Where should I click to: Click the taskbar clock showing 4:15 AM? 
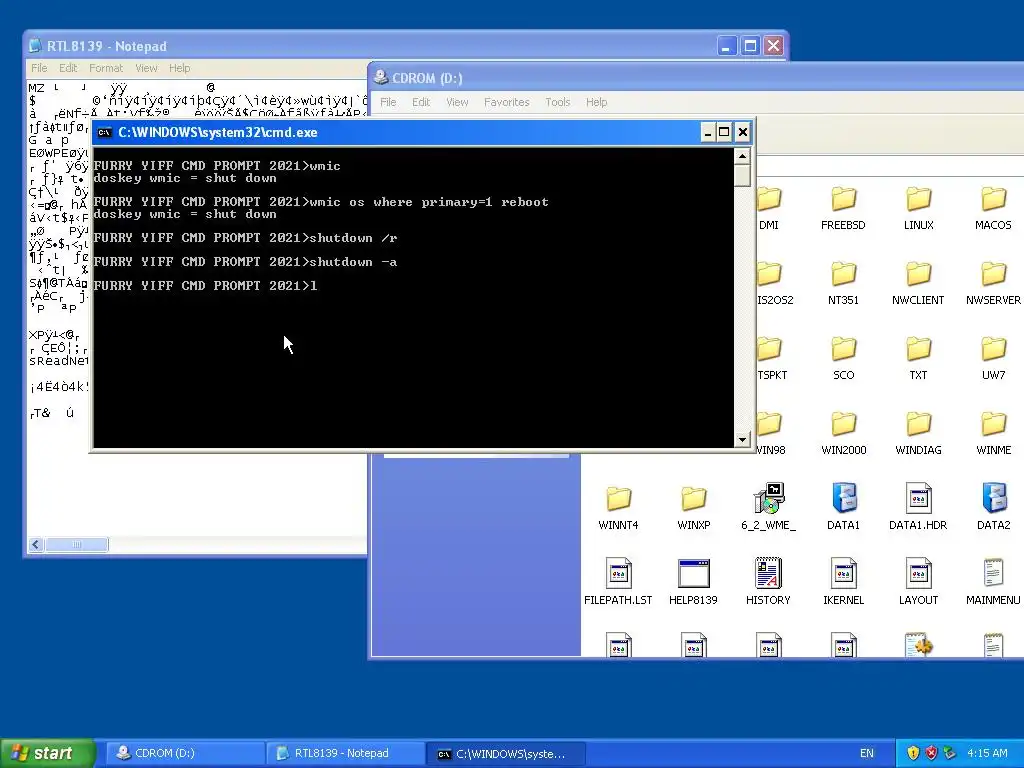point(987,753)
